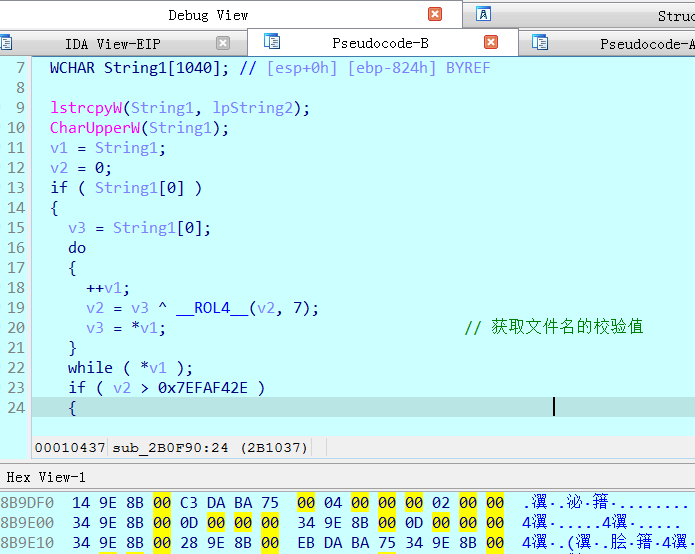Image resolution: width=695 pixels, height=554 pixels.
Task: Click the IDA View-EIP tab icon
Action: coord(5,43)
